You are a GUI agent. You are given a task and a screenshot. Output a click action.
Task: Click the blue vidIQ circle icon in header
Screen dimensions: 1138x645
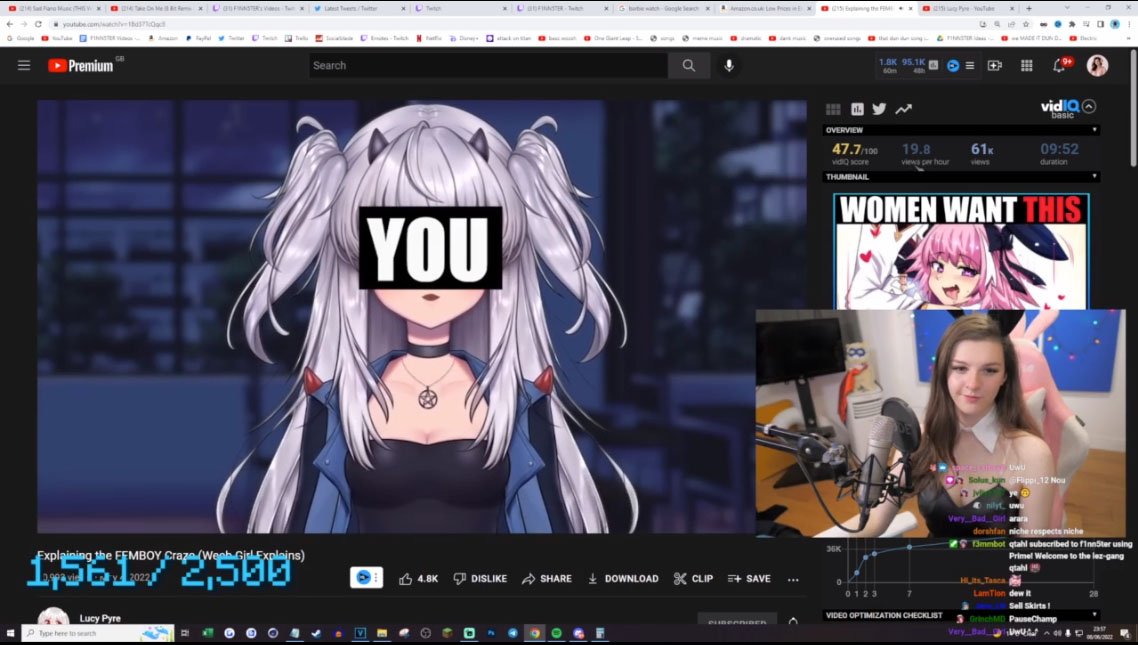tap(953, 65)
